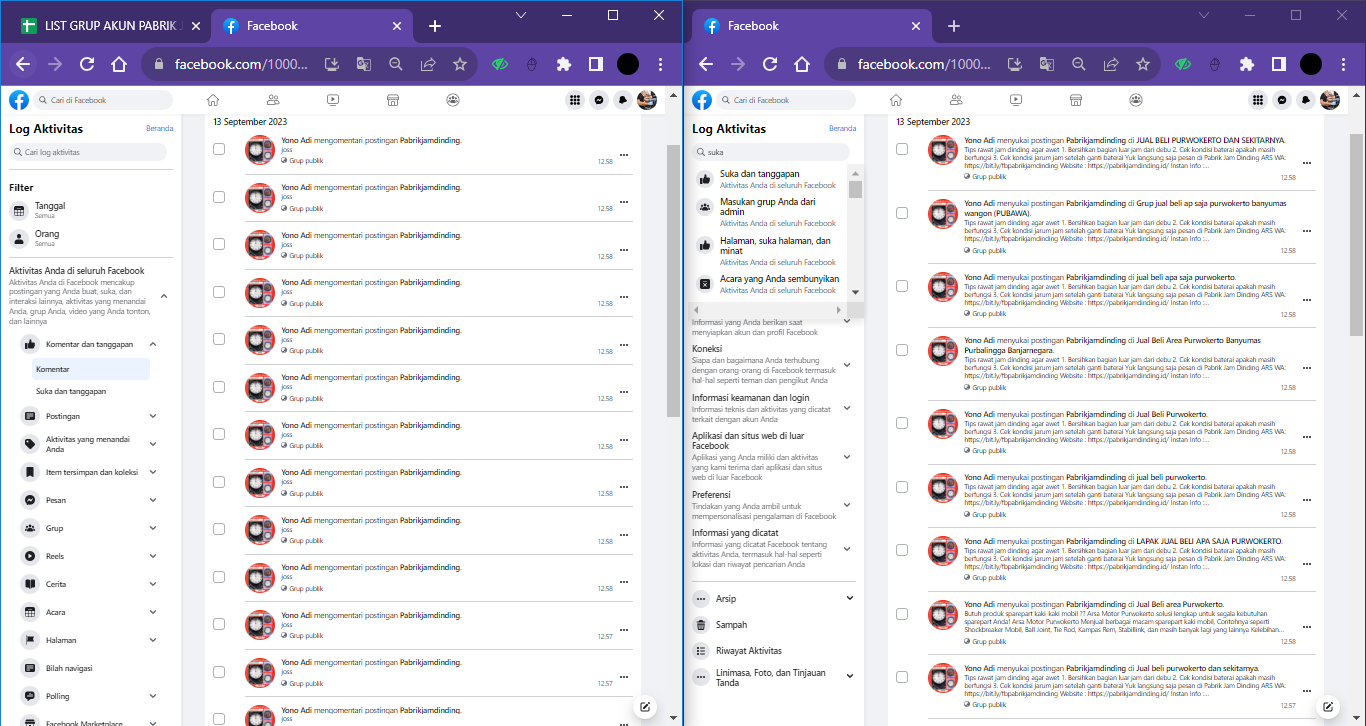Tick the checkbox for the PUBAWA group post
The image size is (1366, 726).
point(902,213)
